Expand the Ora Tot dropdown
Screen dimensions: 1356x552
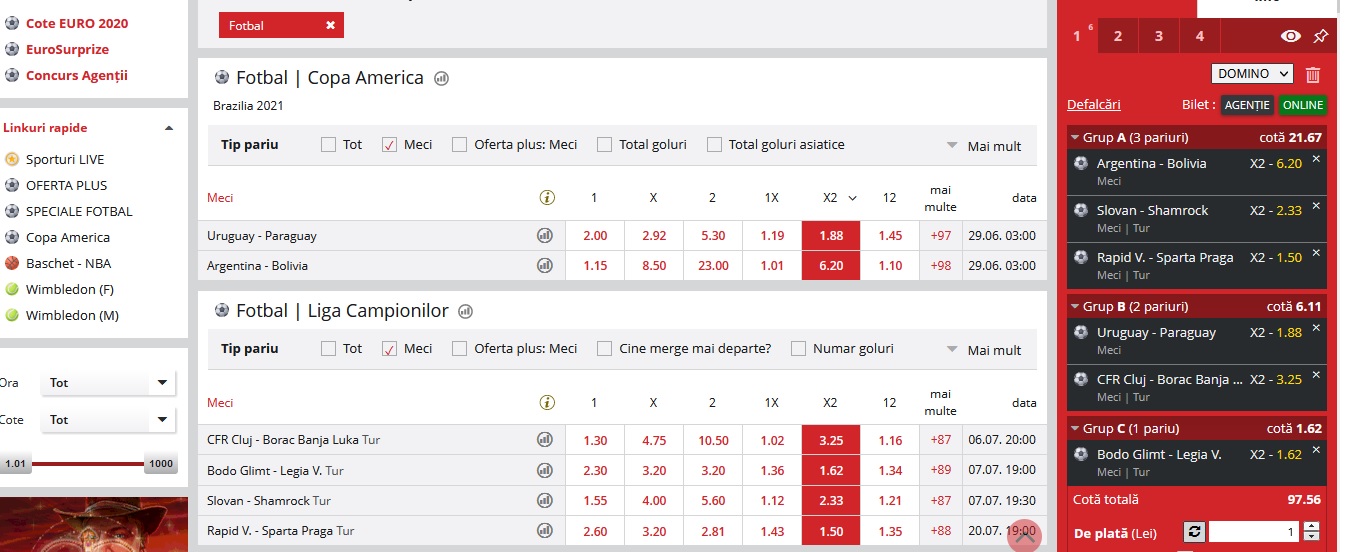coord(108,383)
